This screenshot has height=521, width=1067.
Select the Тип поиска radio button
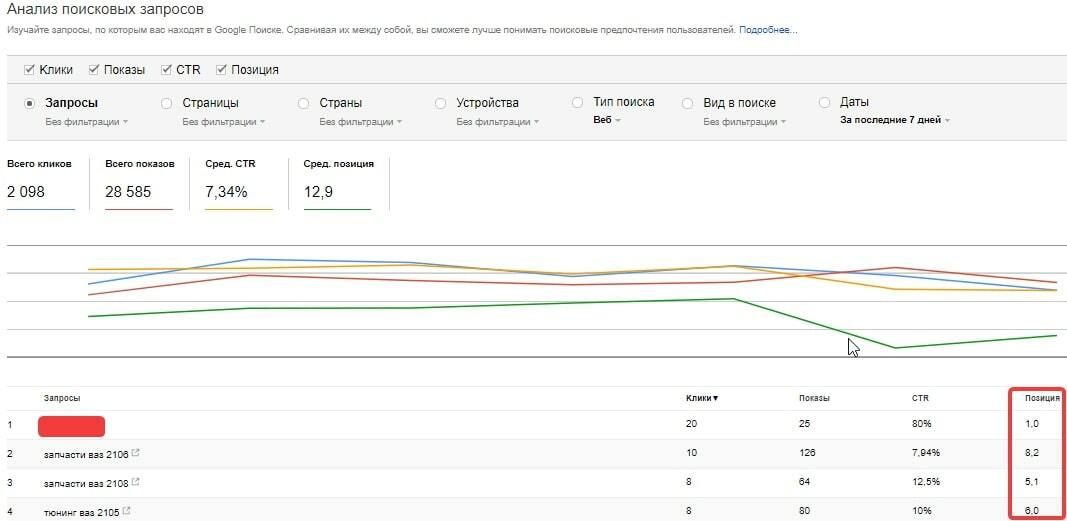point(577,102)
